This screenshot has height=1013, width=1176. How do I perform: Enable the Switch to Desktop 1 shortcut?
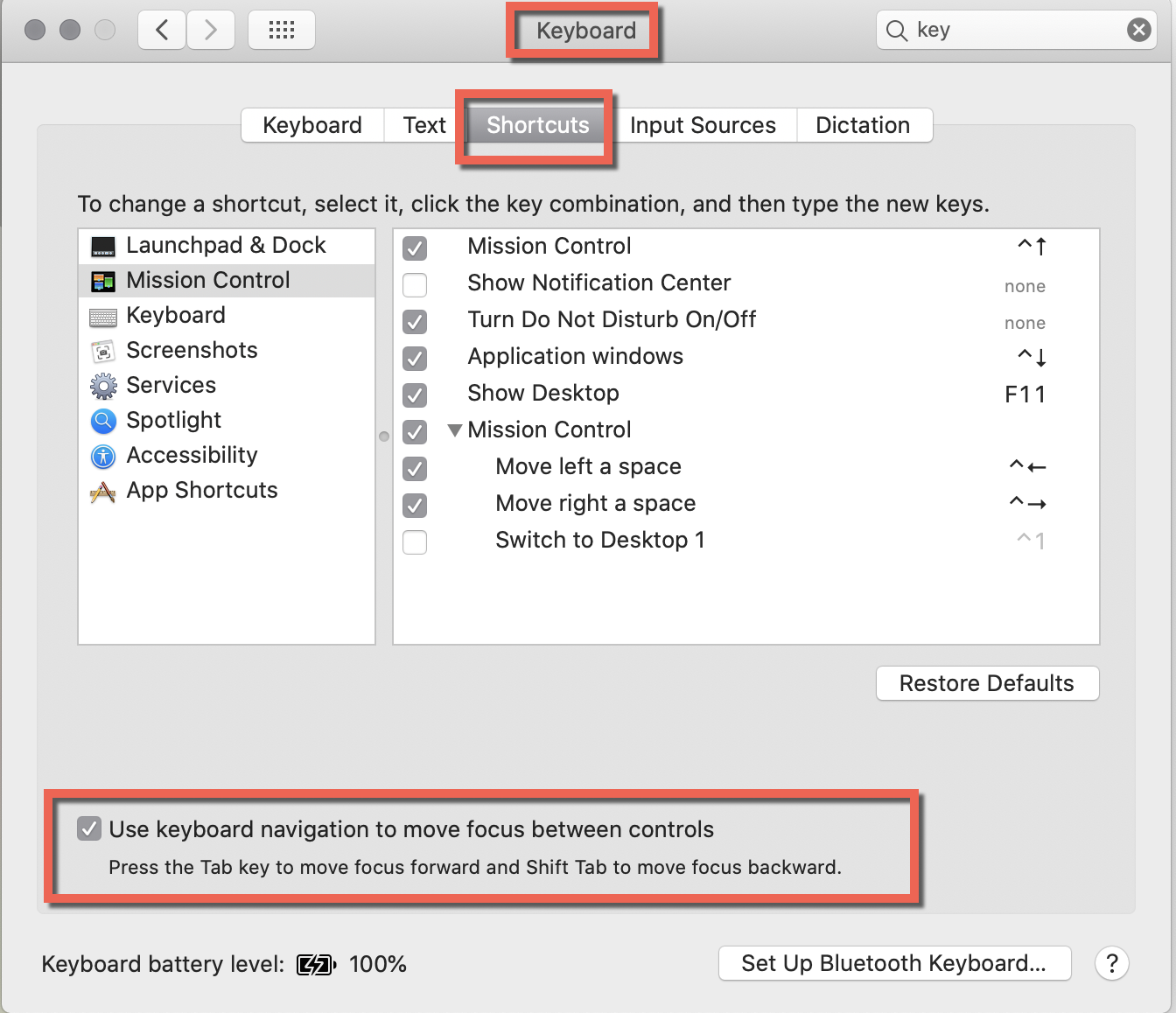(414, 542)
